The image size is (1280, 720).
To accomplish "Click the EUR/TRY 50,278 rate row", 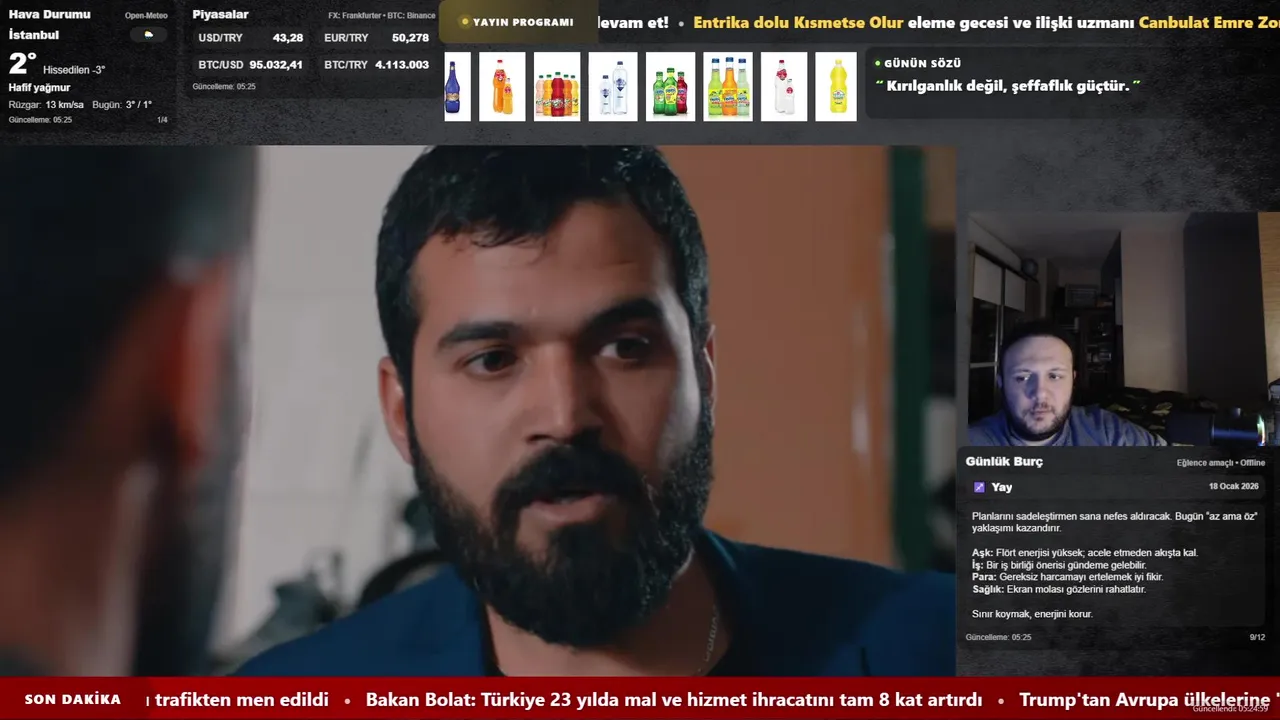I will click(377, 38).
